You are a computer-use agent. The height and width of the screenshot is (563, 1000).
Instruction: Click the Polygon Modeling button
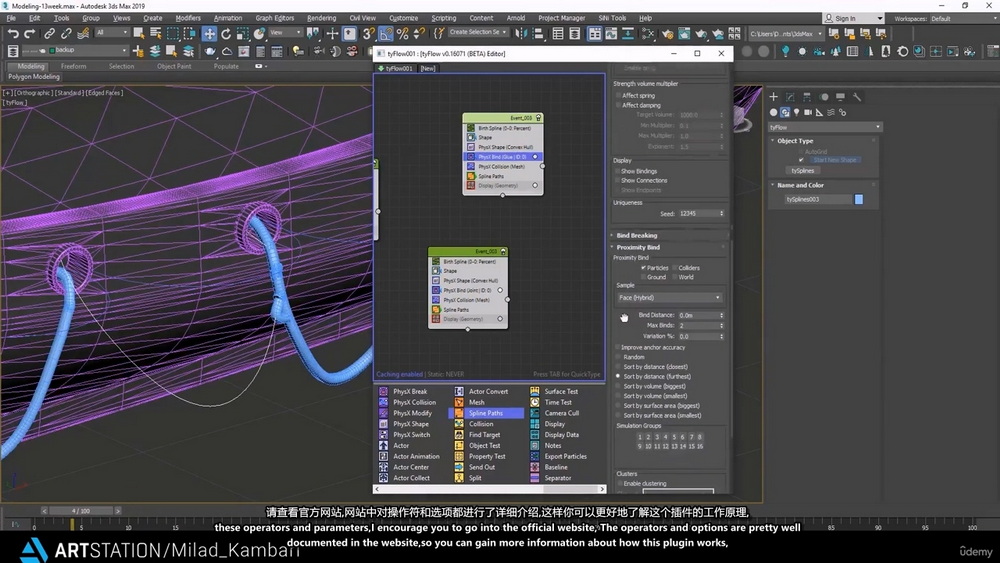tap(34, 77)
